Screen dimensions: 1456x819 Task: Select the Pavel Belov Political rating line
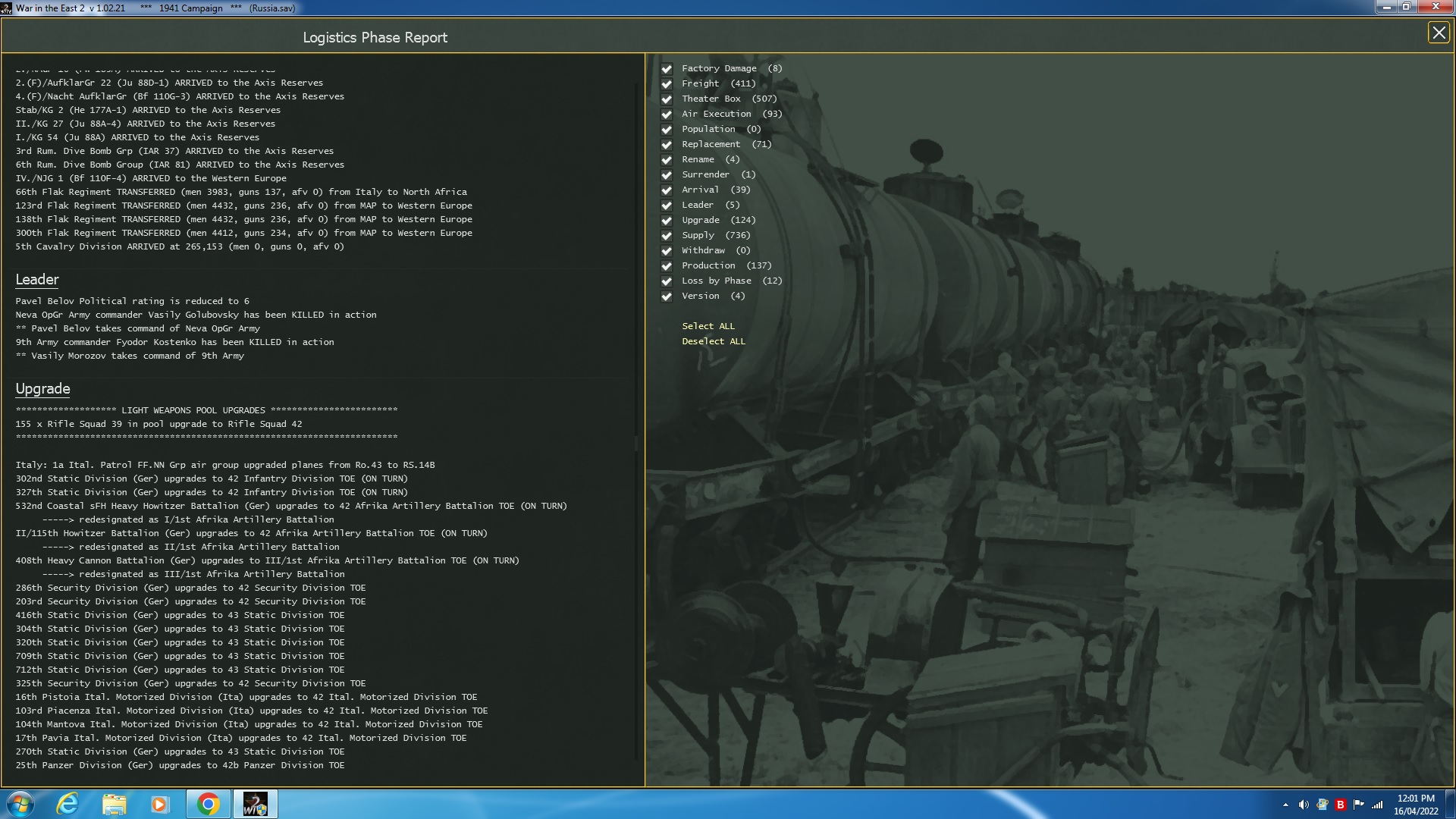[133, 301]
